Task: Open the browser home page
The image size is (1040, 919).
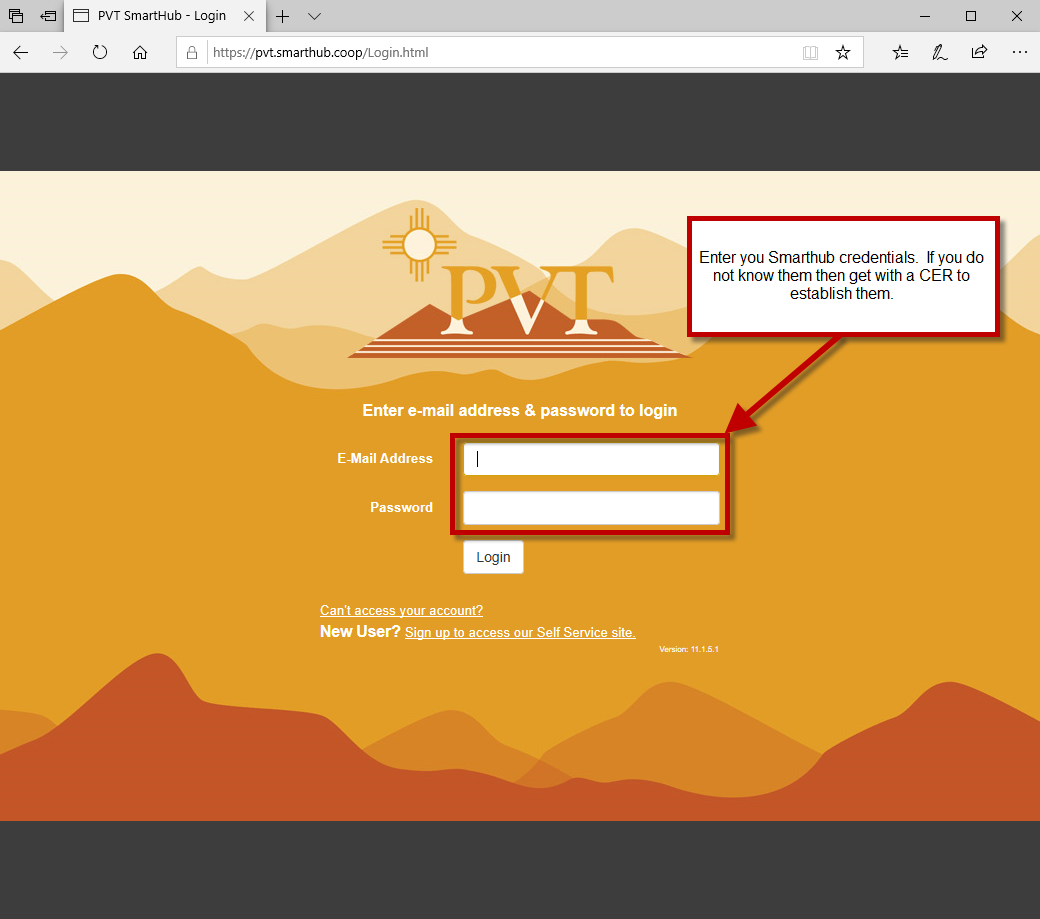Action: click(x=140, y=52)
